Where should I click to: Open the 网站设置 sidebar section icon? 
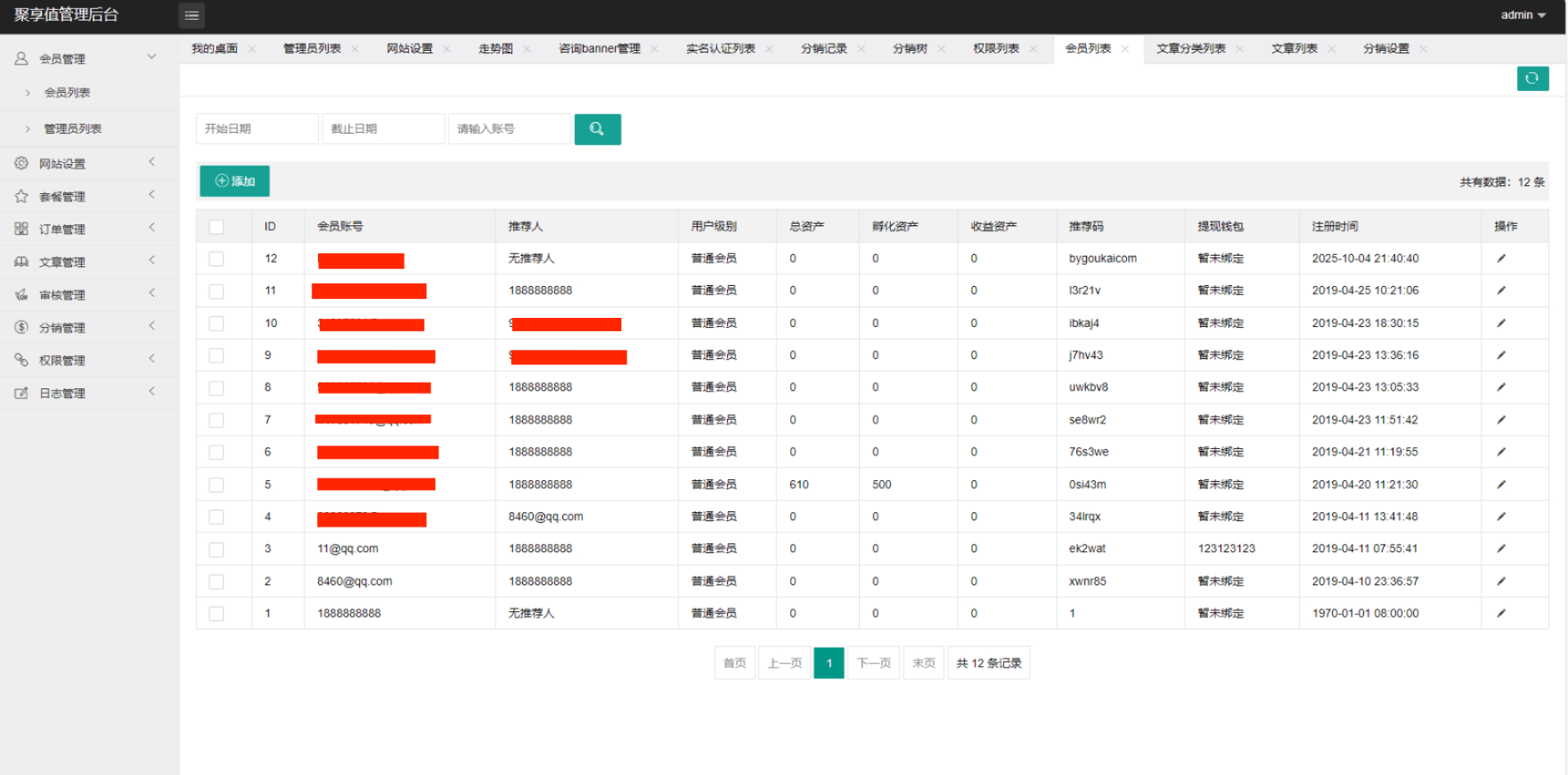click(20, 163)
